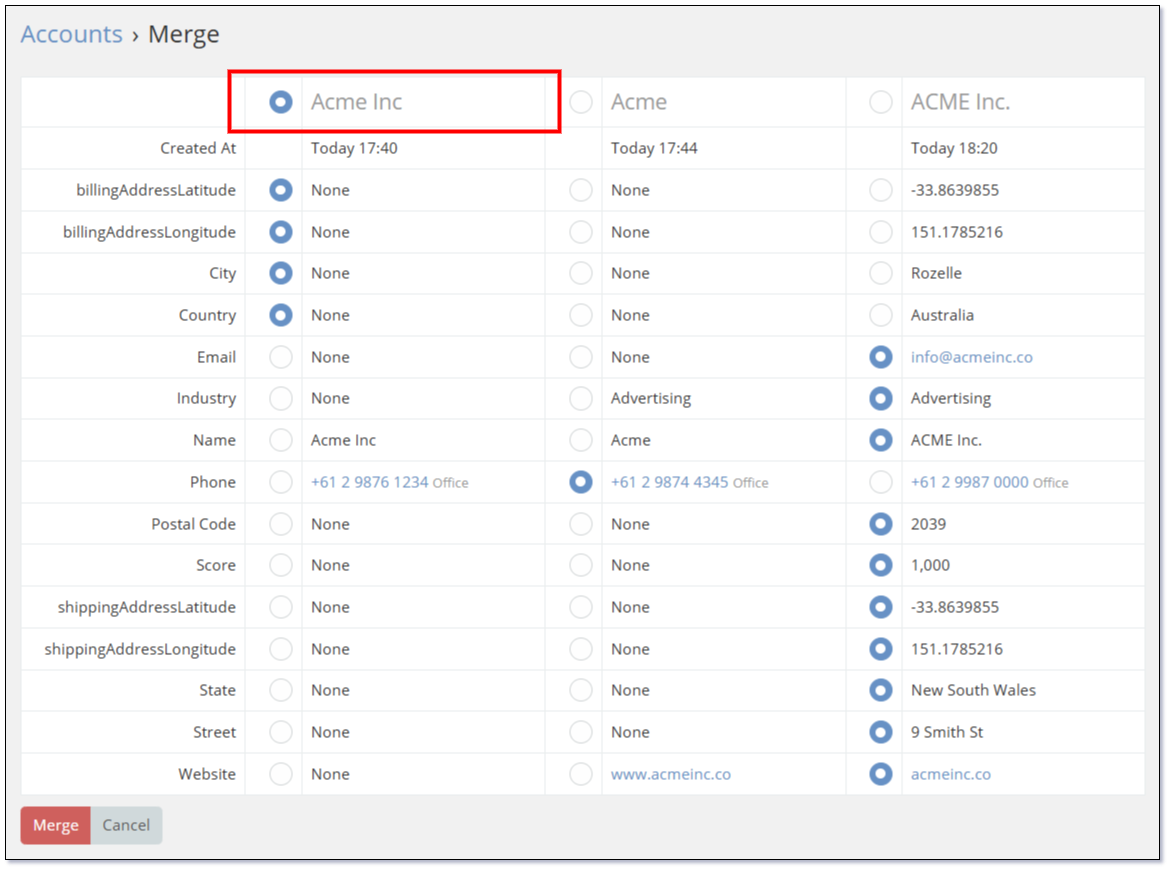Screen dimensions: 1171x870
Task: Select phone +61 2 9987 0000 radio button
Action: pos(880,482)
